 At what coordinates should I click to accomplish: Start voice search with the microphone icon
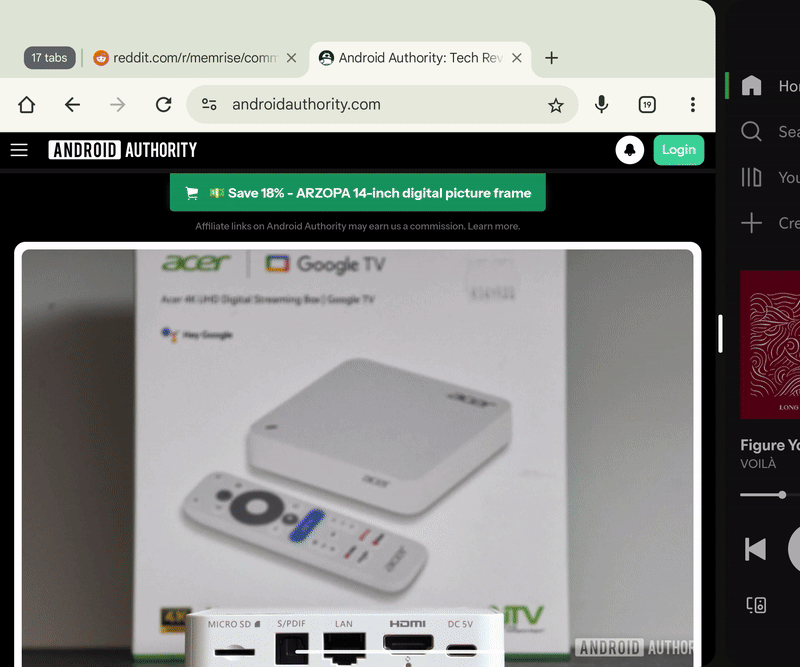601,104
